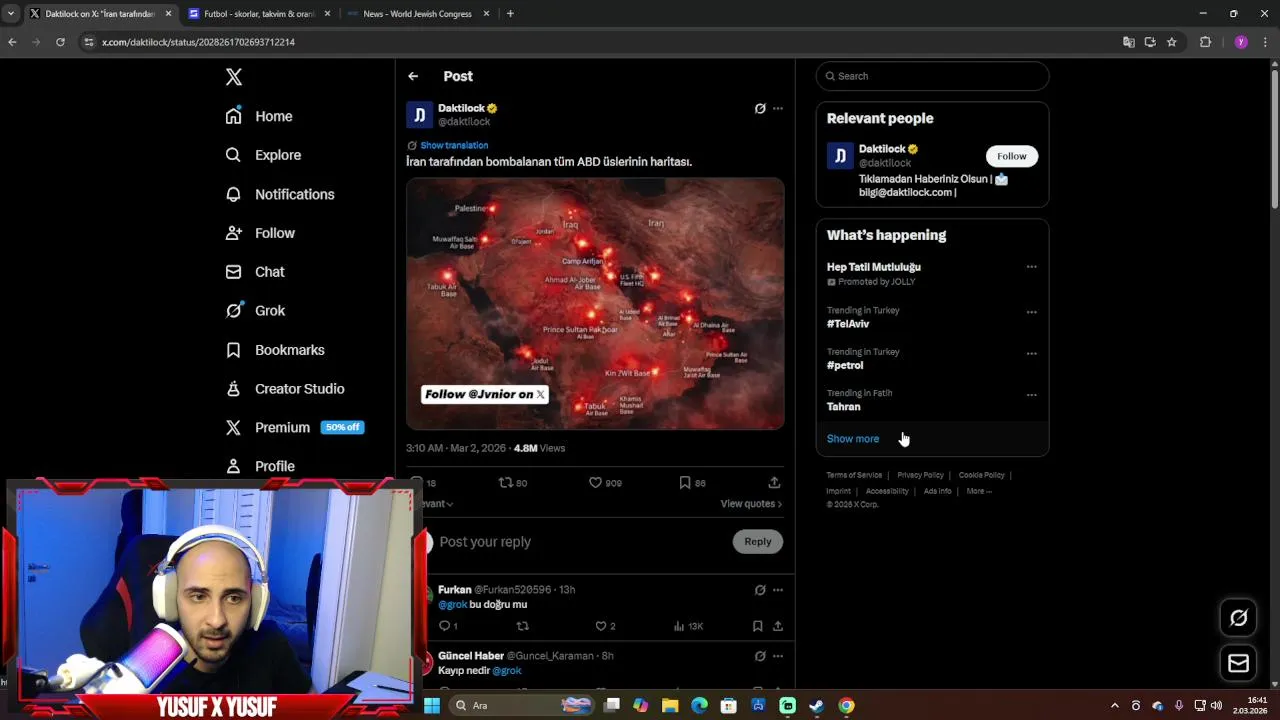
Task: Open Creator Studio
Action: tap(285, 389)
